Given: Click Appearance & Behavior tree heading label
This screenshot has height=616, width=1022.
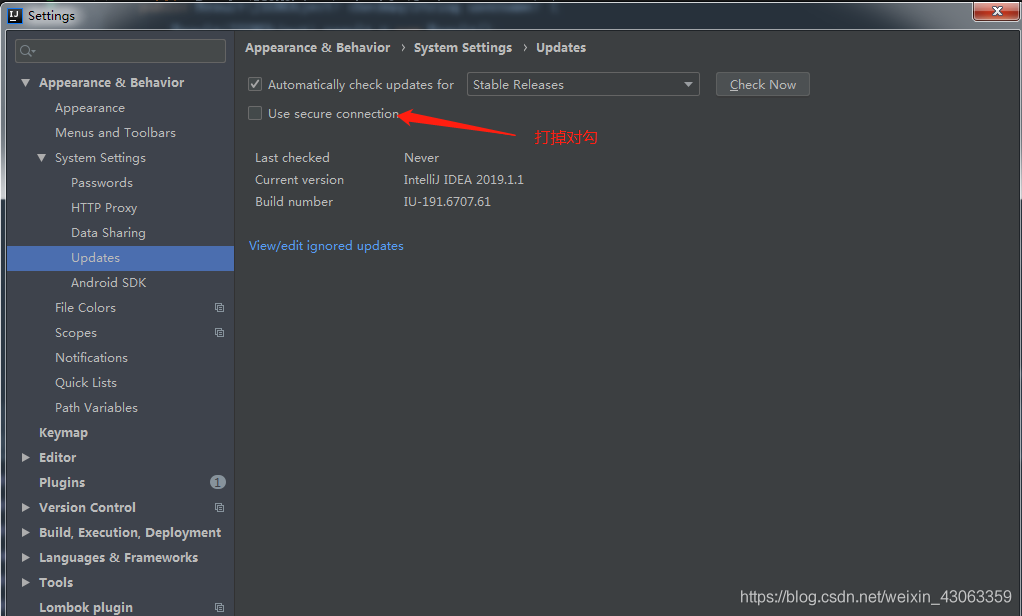Looking at the screenshot, I should [111, 83].
